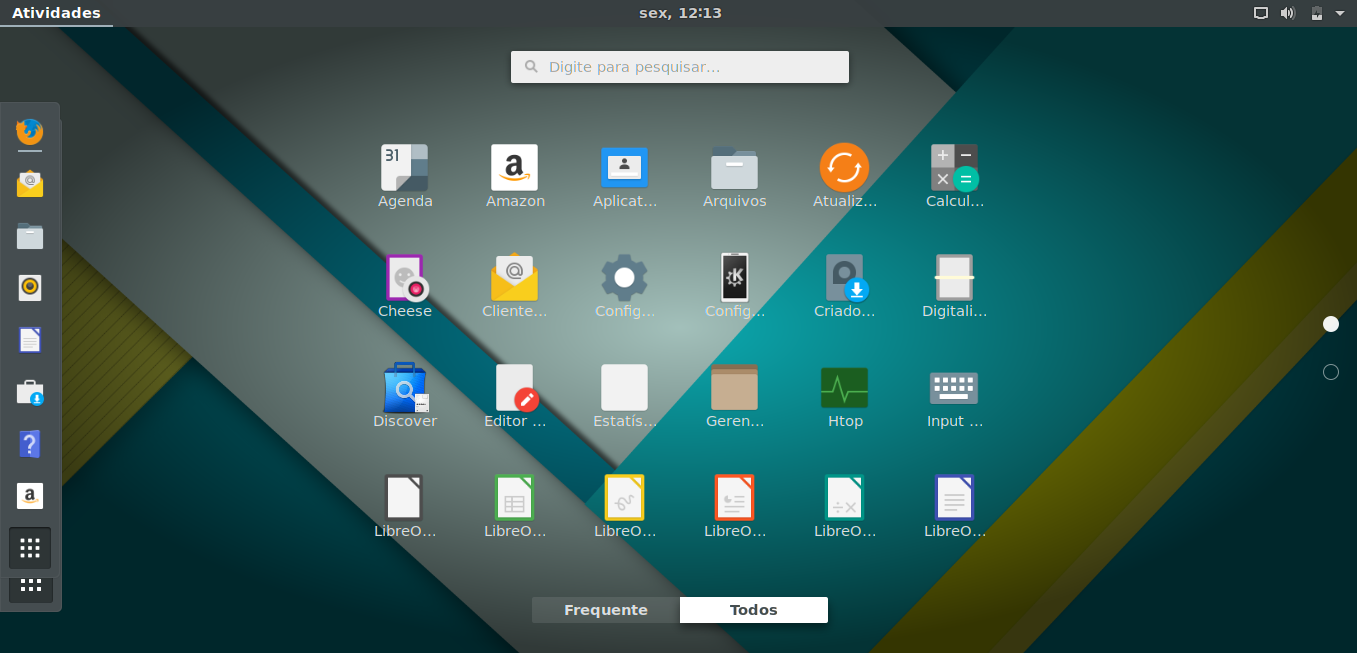Click the Digite para pesquisar search field
The width and height of the screenshot is (1357, 653).
(680, 66)
